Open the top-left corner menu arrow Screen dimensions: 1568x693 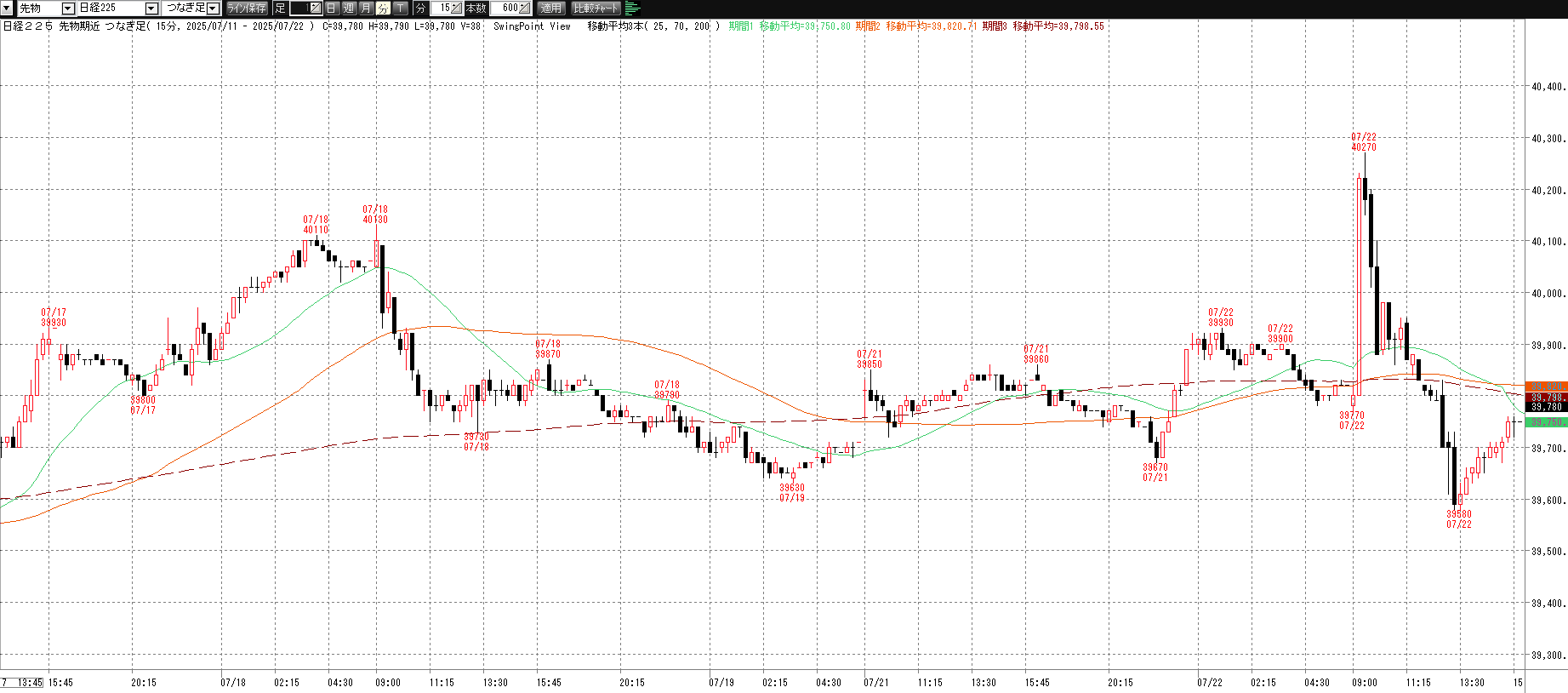(x=7, y=8)
